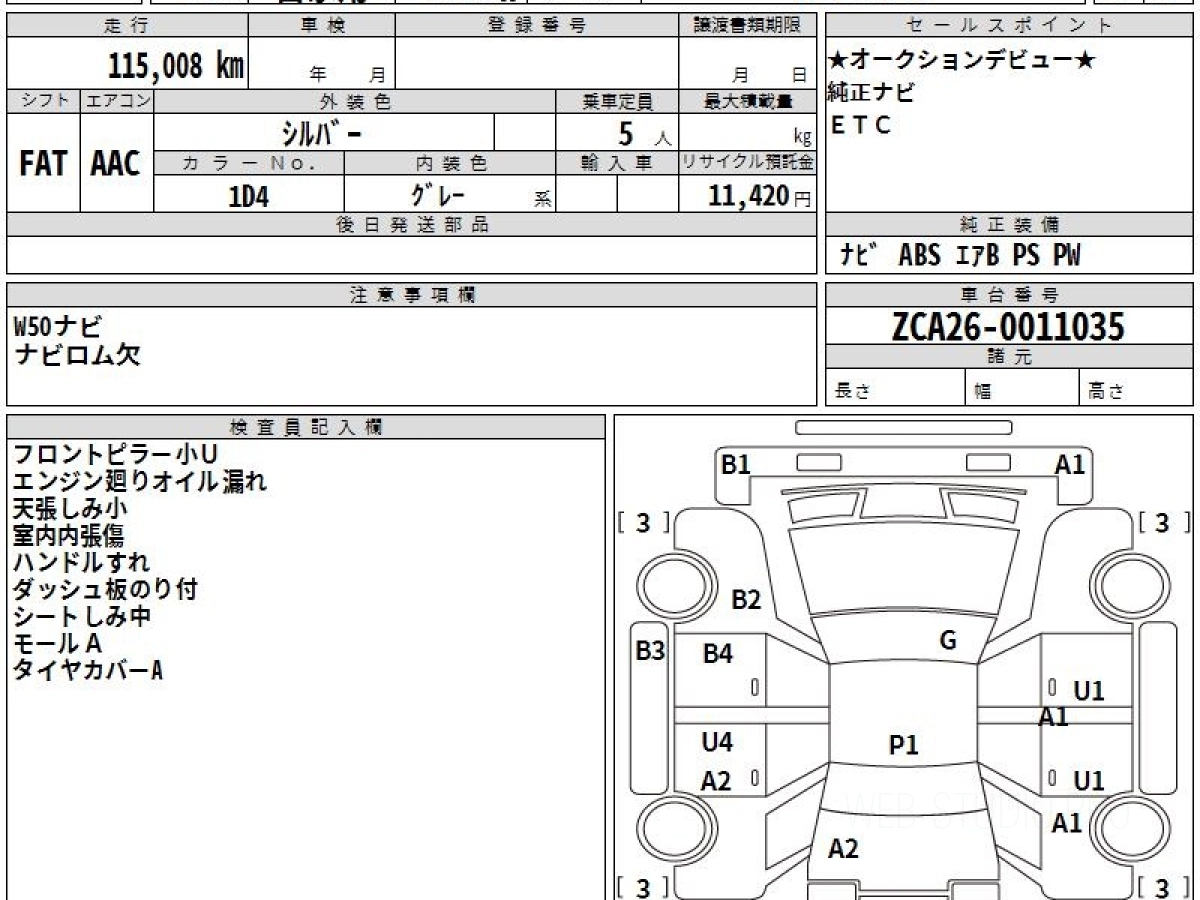Click the FAT shift value

point(44,163)
